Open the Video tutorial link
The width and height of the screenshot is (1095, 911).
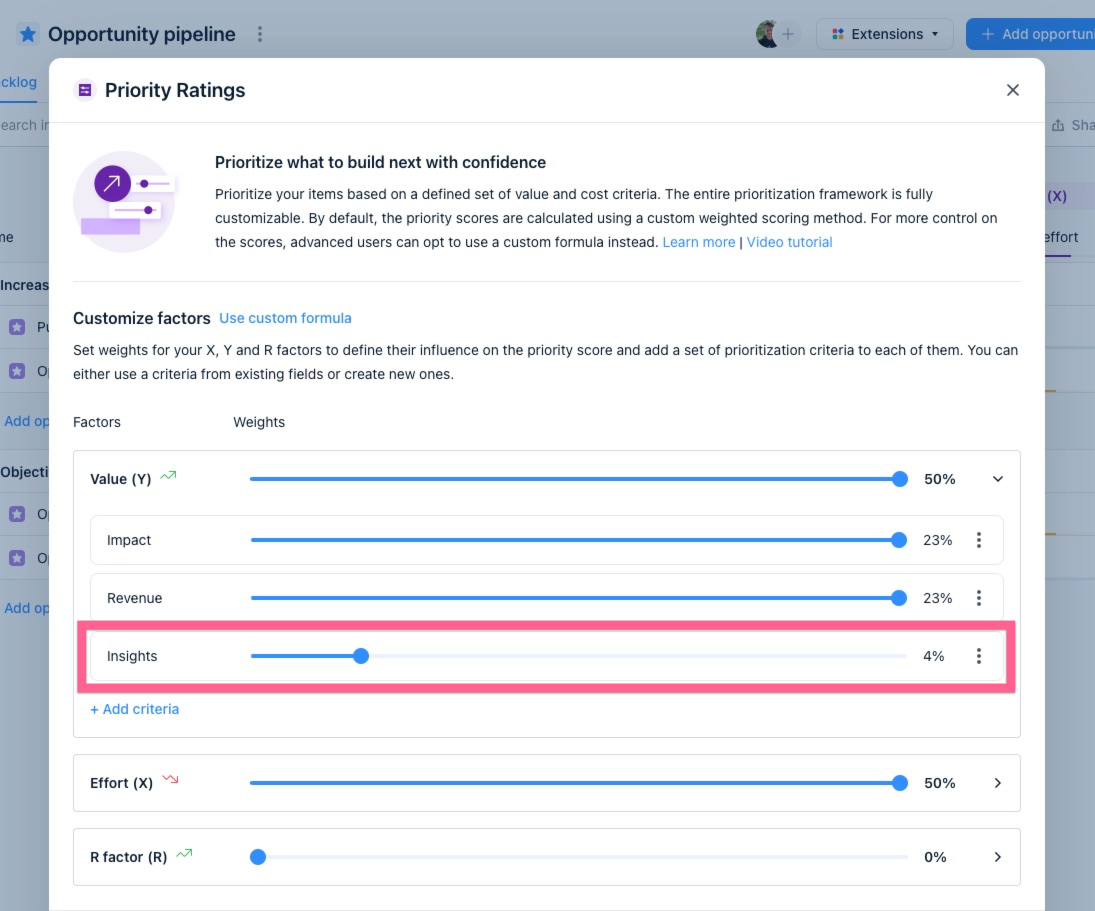coord(789,242)
